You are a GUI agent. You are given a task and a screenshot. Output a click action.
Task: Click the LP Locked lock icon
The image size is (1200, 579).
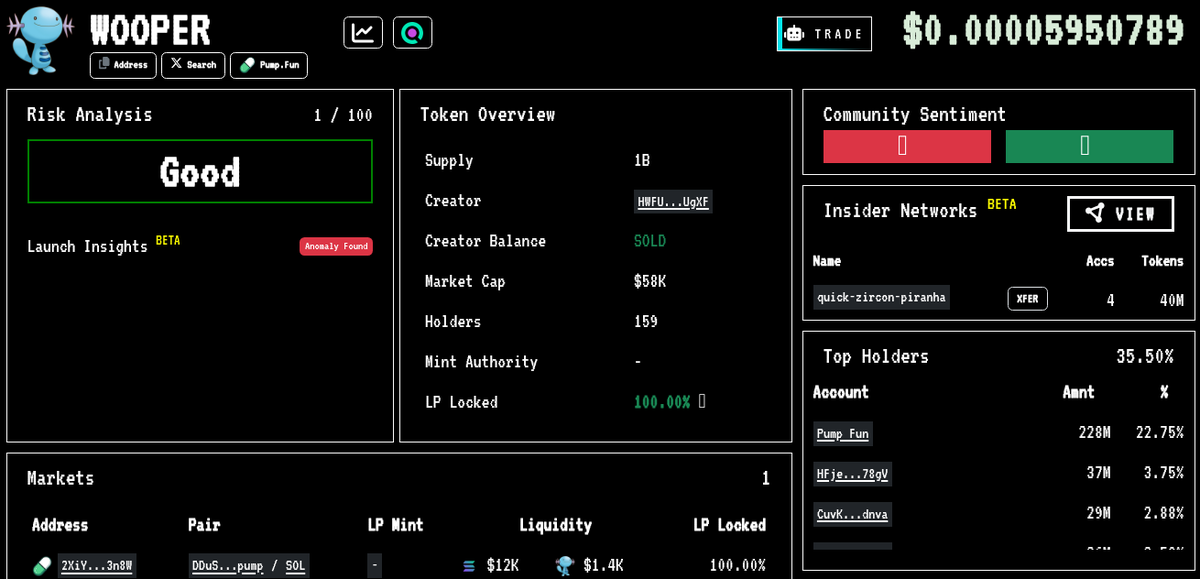(702, 401)
